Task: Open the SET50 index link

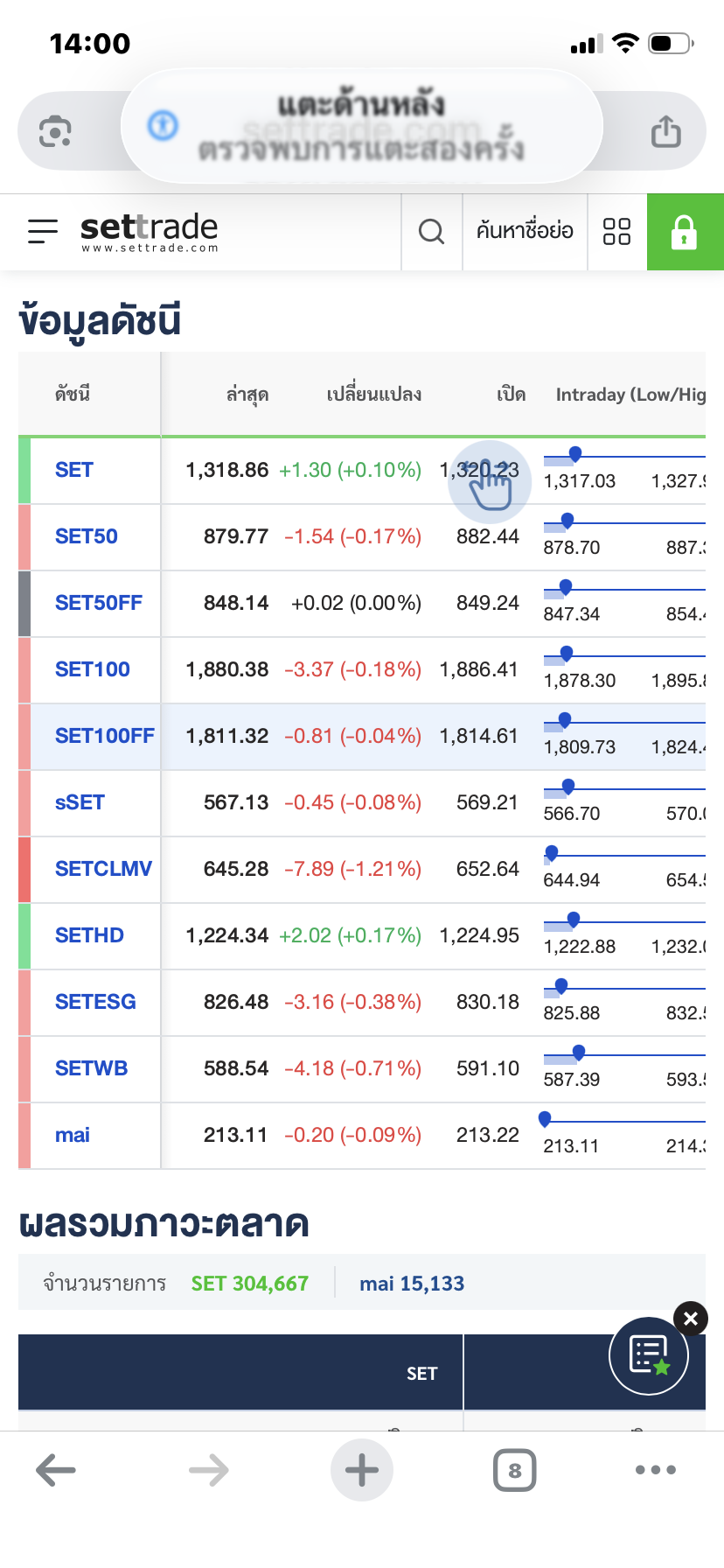Action: point(86,537)
